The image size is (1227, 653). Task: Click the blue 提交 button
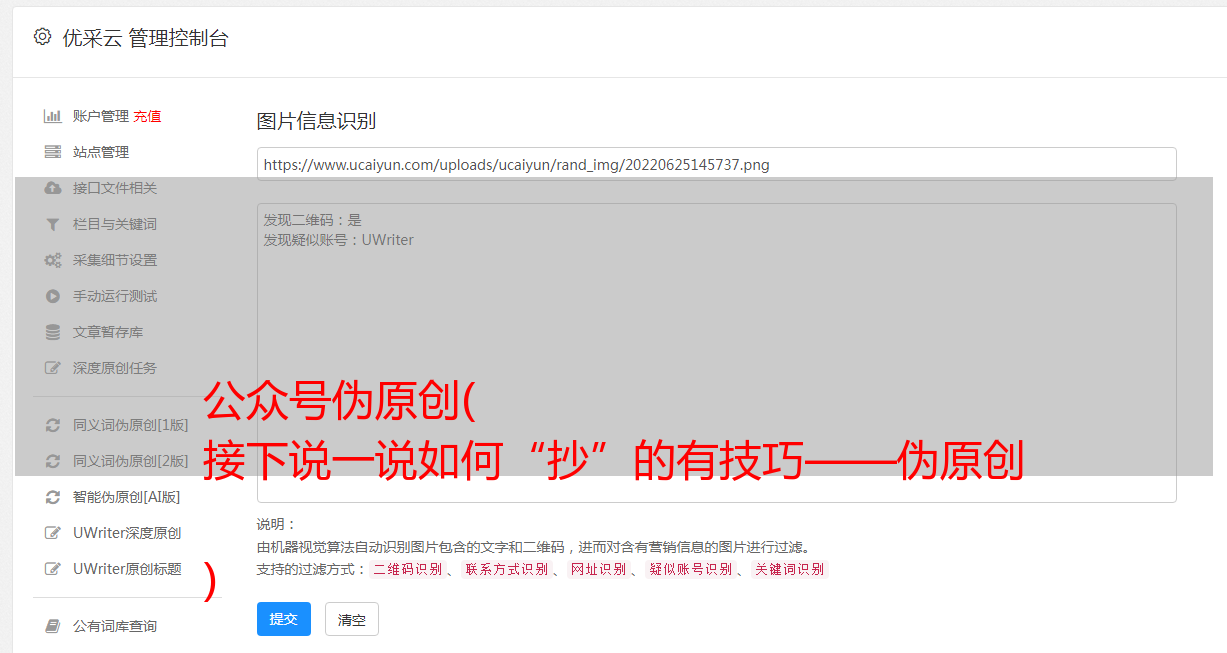pyautogui.click(x=284, y=619)
